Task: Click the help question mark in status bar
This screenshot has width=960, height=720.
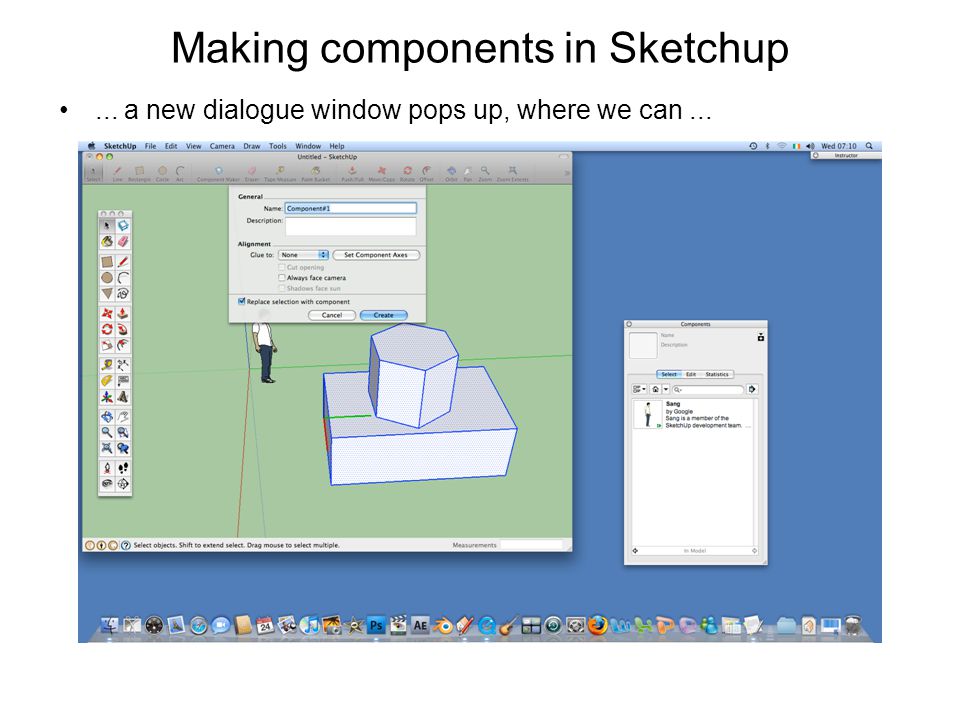Action: coord(126,545)
